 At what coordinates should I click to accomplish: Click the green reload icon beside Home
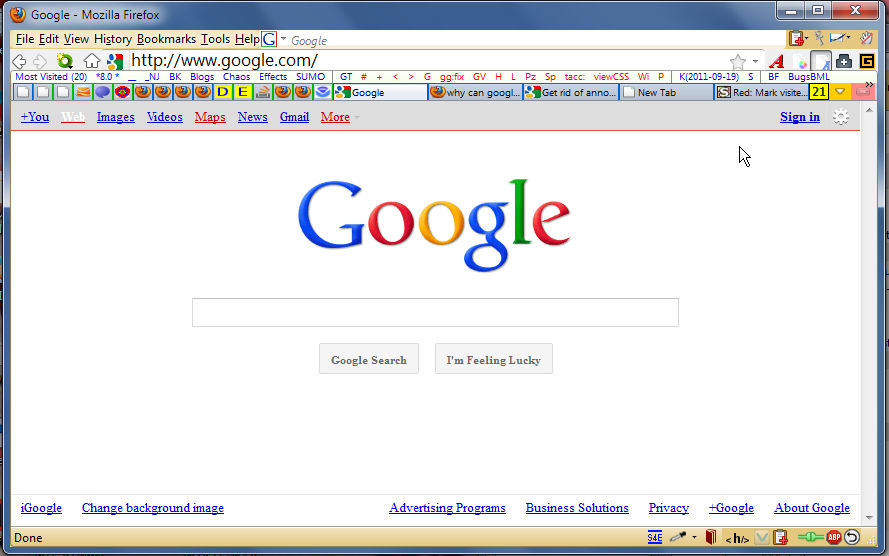point(65,61)
